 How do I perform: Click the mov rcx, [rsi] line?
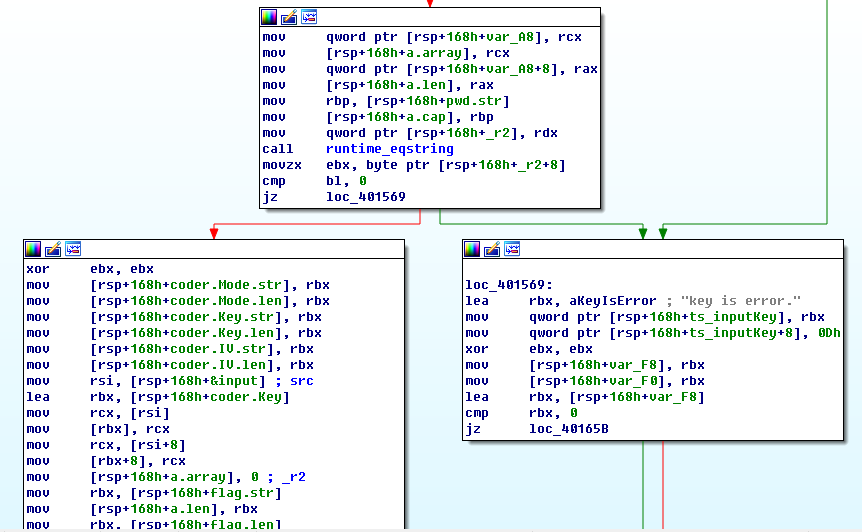pyautogui.click(x=98, y=413)
